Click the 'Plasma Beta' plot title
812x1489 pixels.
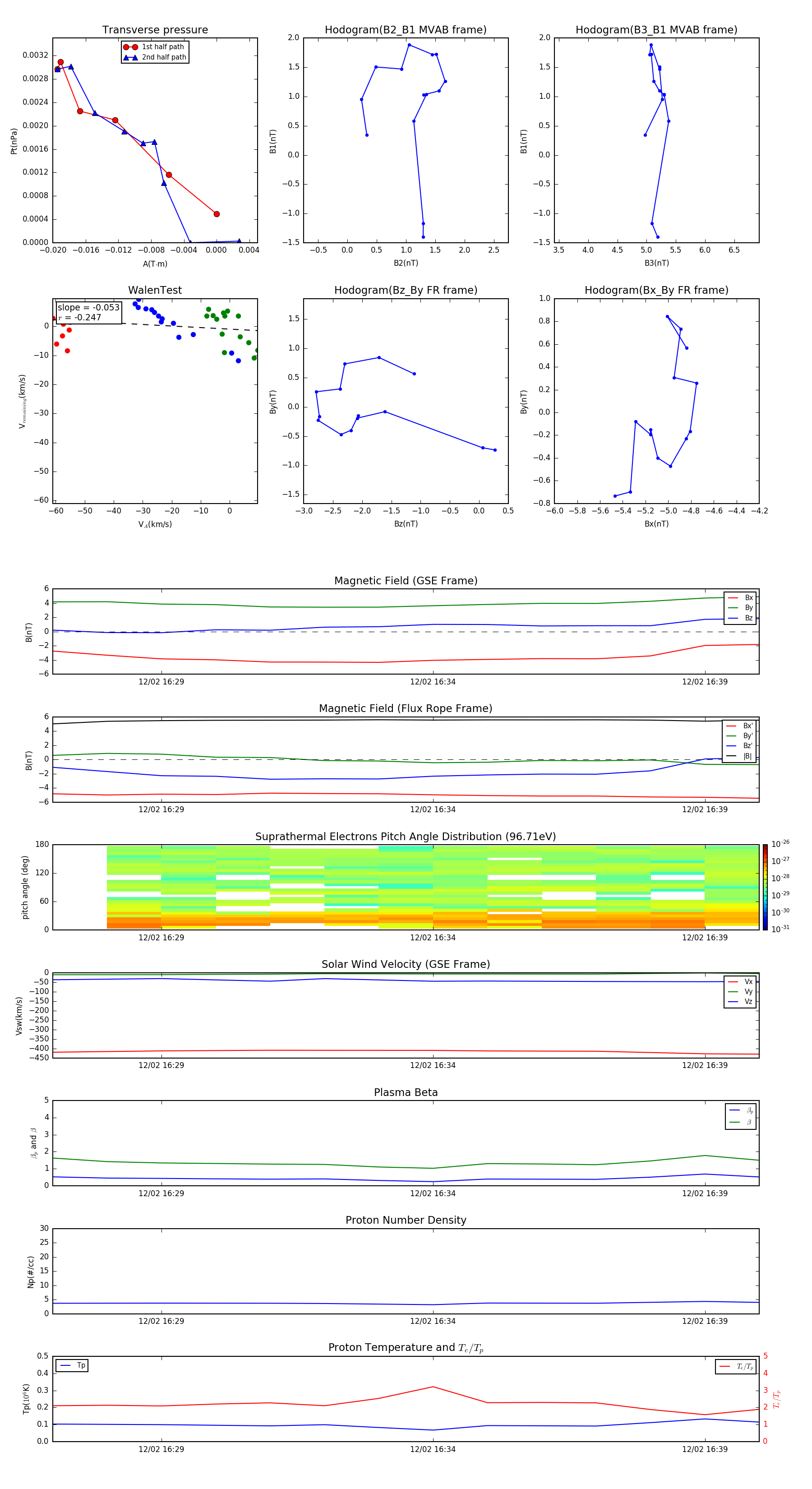406,1093
